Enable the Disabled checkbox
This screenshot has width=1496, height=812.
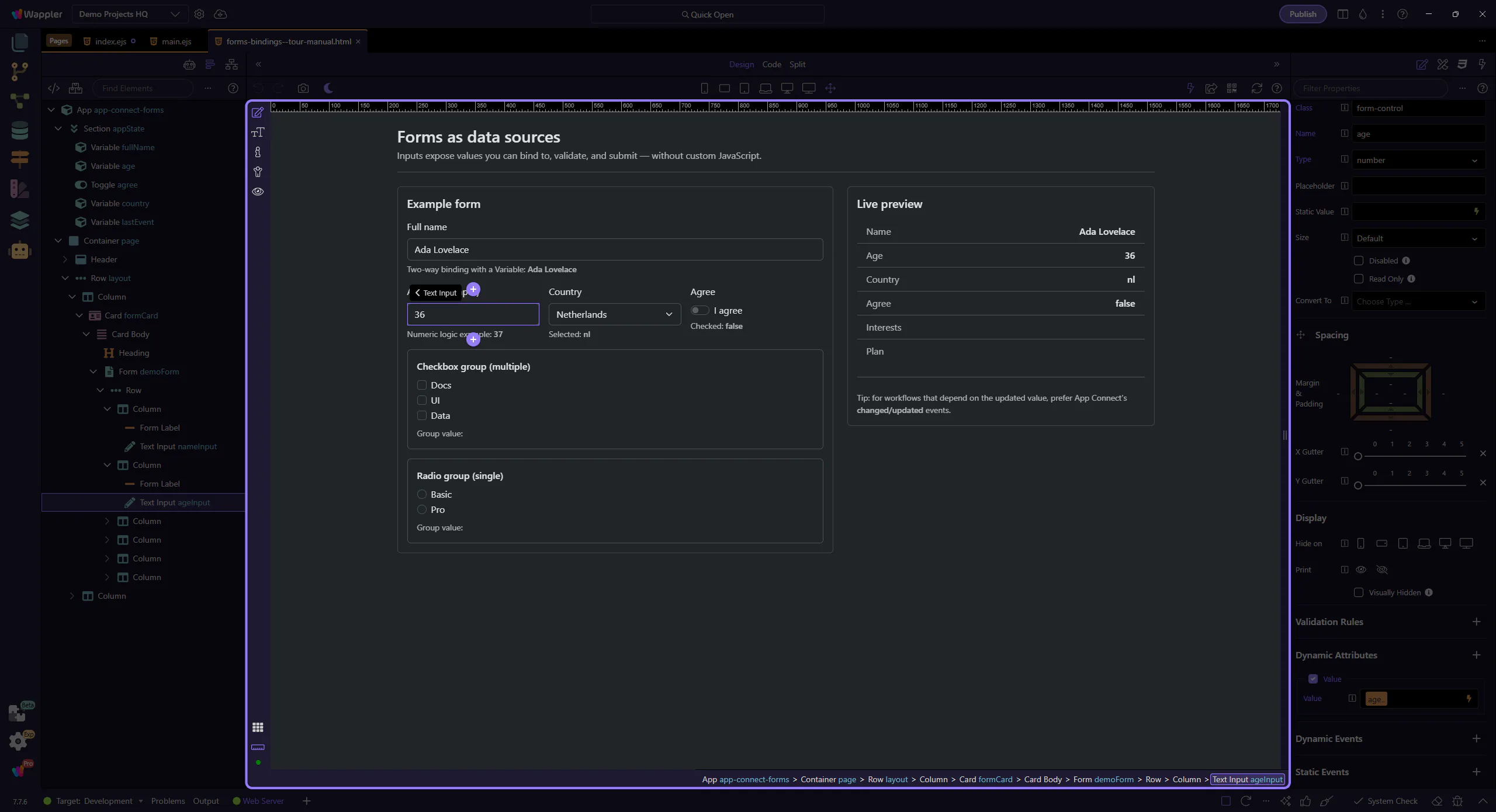1359,261
